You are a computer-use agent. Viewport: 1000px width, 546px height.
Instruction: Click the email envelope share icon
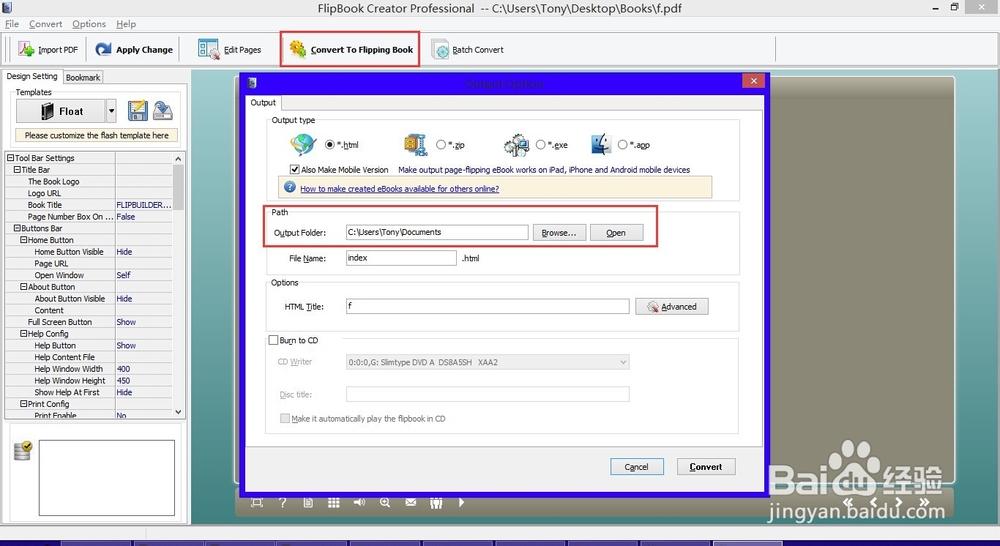tap(411, 503)
